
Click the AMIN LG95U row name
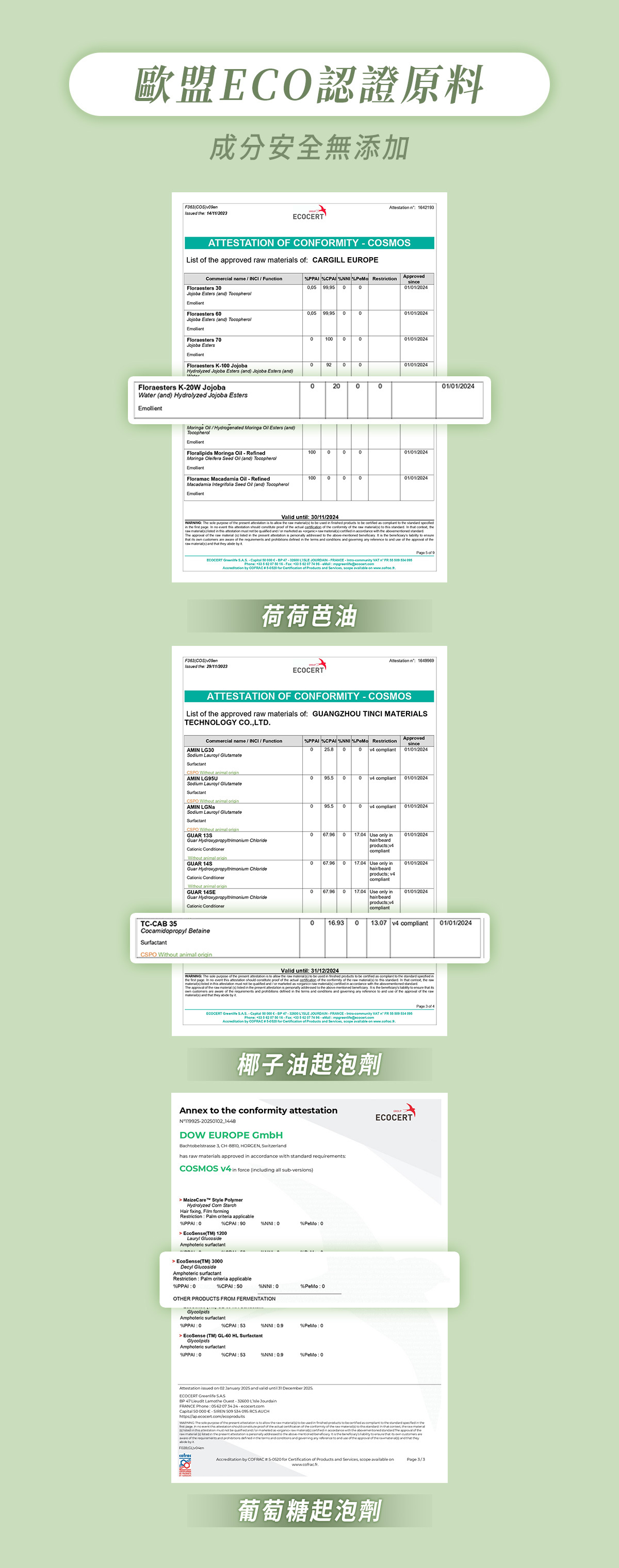point(202,778)
